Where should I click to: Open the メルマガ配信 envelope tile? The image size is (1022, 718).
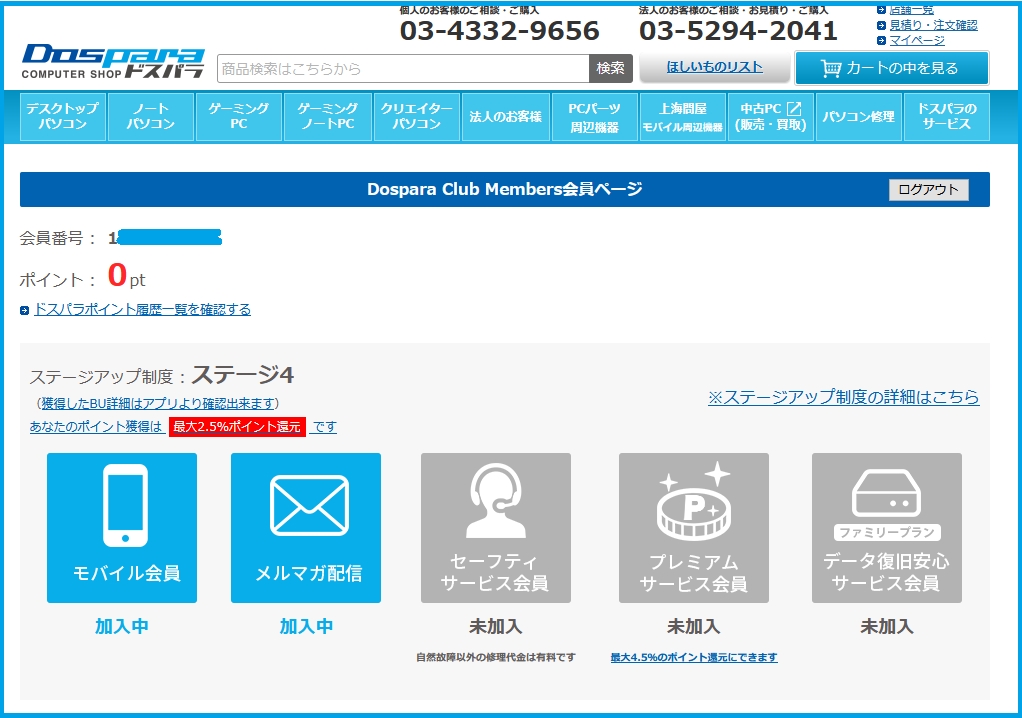click(x=306, y=528)
